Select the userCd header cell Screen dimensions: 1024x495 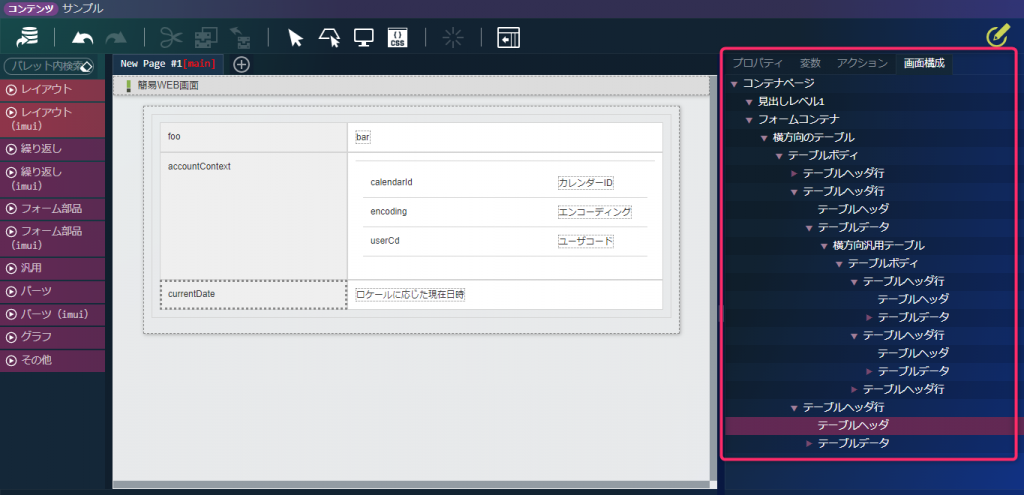[x=457, y=241]
